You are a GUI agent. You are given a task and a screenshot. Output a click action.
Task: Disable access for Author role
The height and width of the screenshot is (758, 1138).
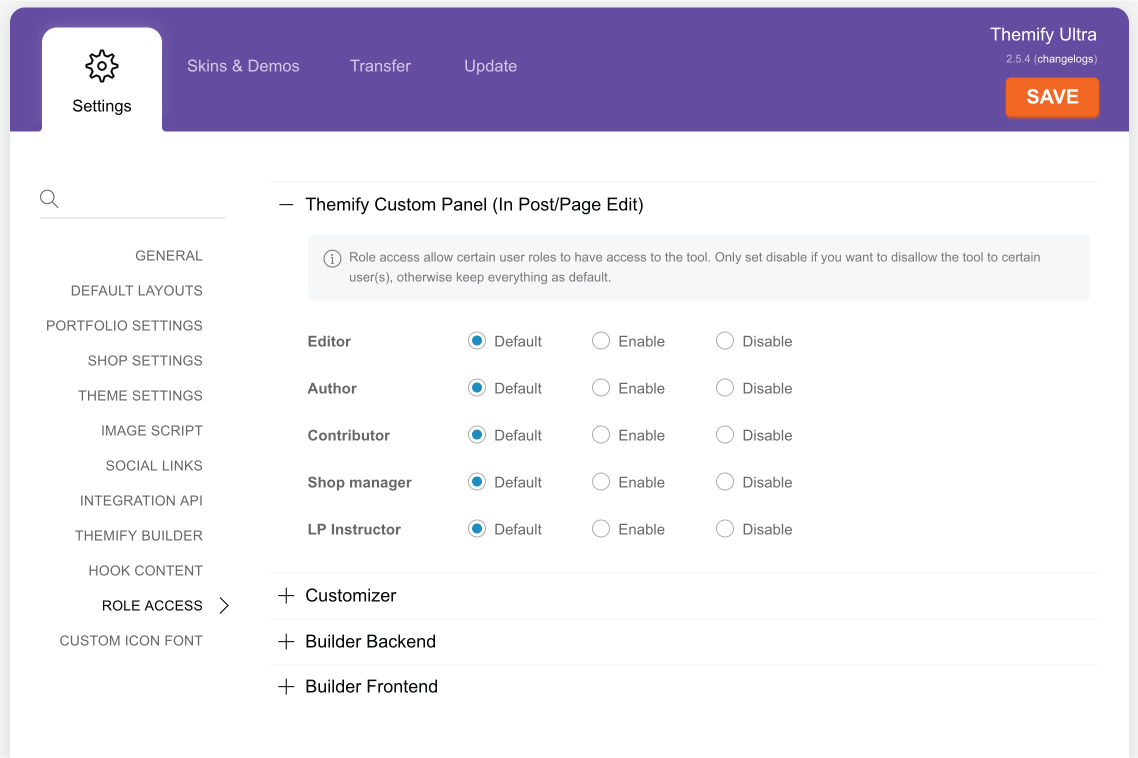[725, 388]
